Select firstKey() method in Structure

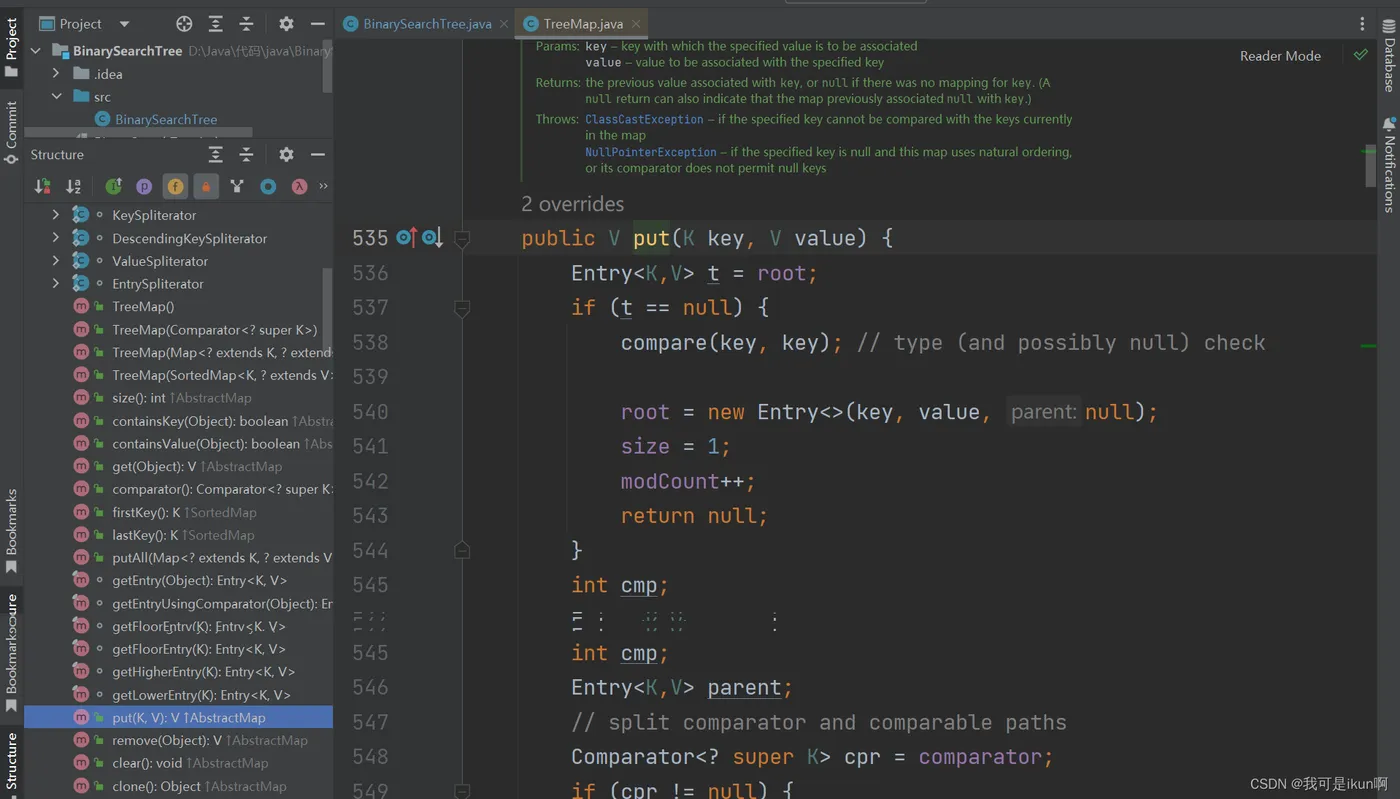tap(178, 512)
